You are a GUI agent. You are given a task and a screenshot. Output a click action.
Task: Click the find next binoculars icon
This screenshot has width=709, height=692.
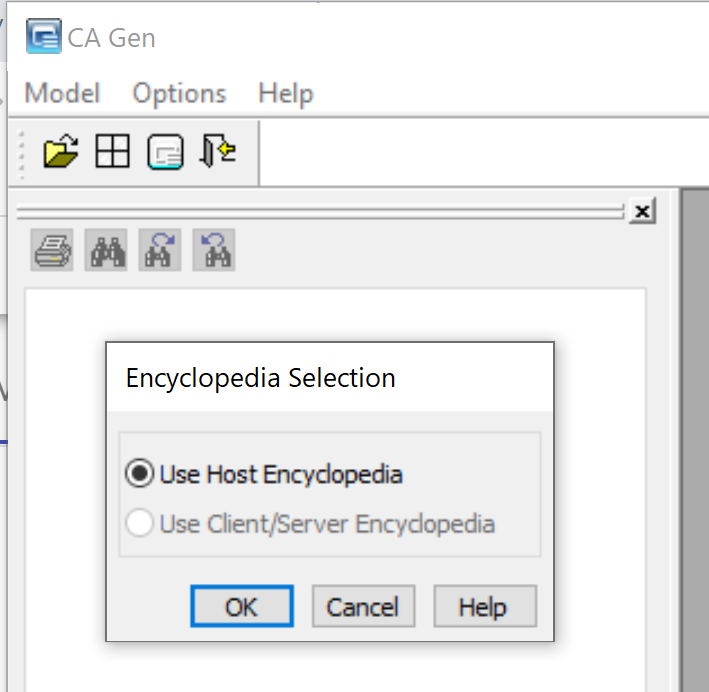[160, 250]
